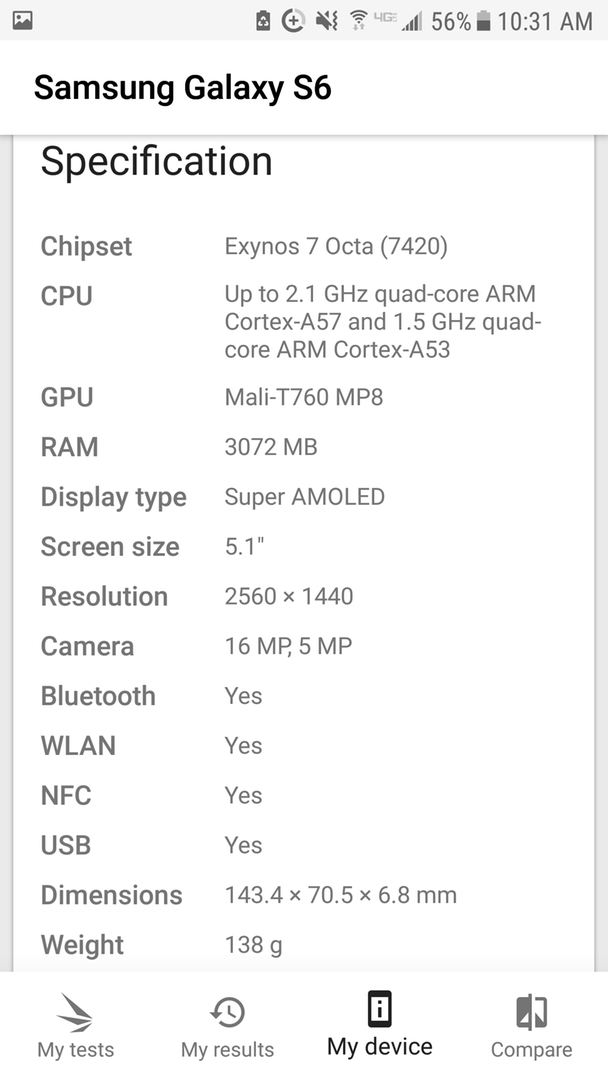Switch to the My results tab label
Image resolution: width=608 pixels, height=1080 pixels.
pos(227,1050)
